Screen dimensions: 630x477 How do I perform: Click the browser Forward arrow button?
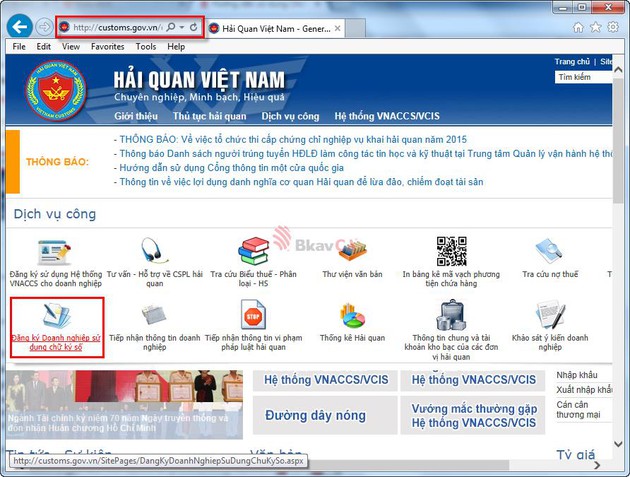point(44,27)
